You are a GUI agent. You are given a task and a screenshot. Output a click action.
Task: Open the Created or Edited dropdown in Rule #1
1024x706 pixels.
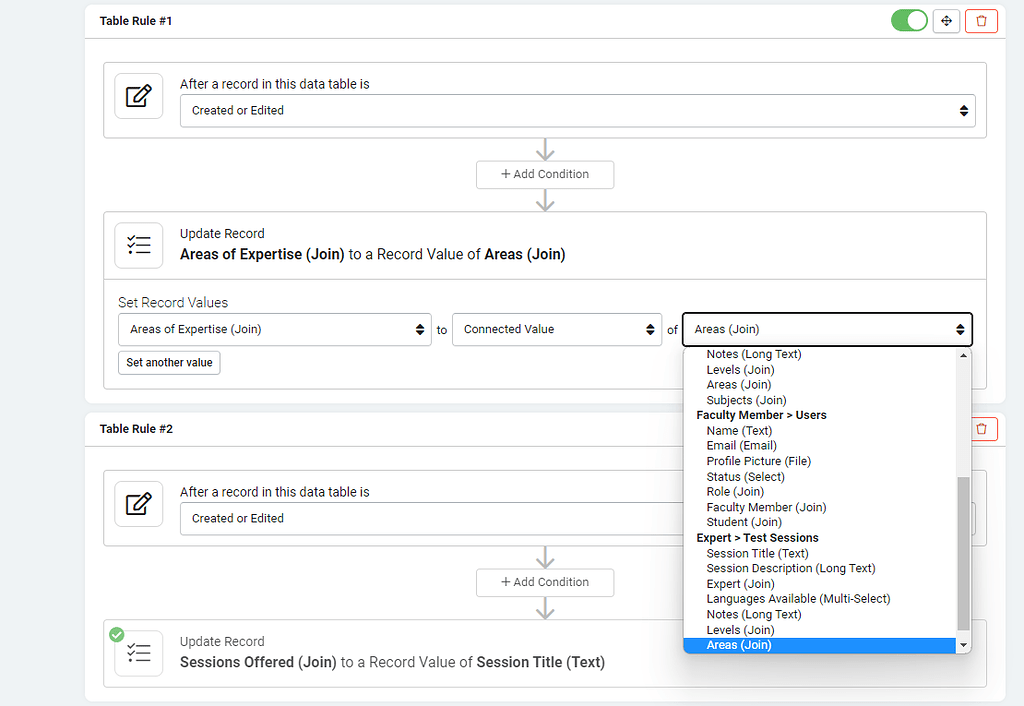[x=576, y=111]
